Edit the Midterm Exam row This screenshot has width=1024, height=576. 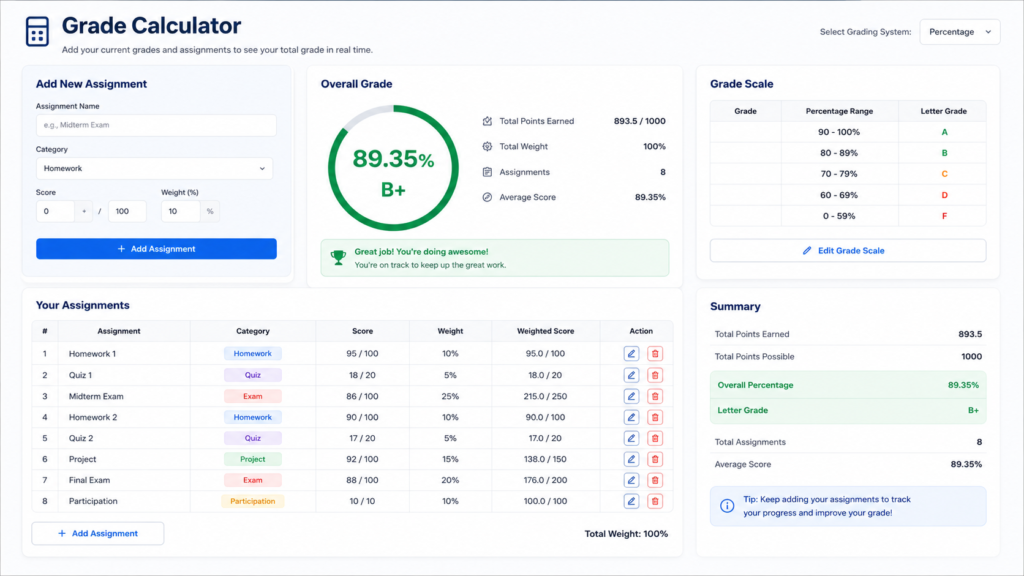tap(631, 396)
